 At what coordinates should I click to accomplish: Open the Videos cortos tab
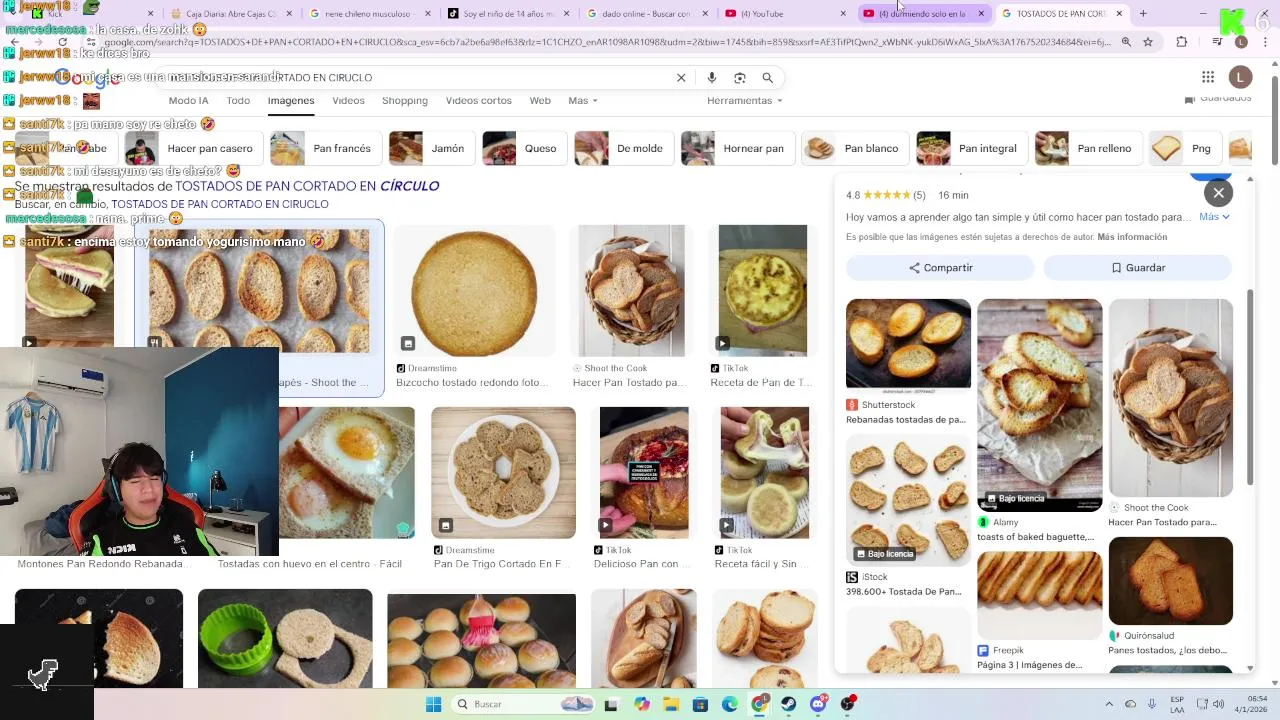(478, 101)
